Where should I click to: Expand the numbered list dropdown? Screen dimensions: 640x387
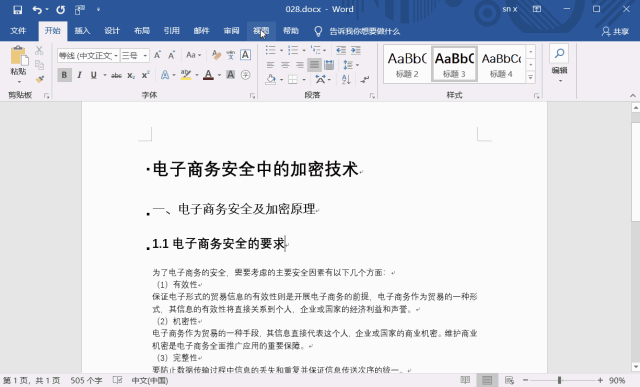(x=304, y=50)
